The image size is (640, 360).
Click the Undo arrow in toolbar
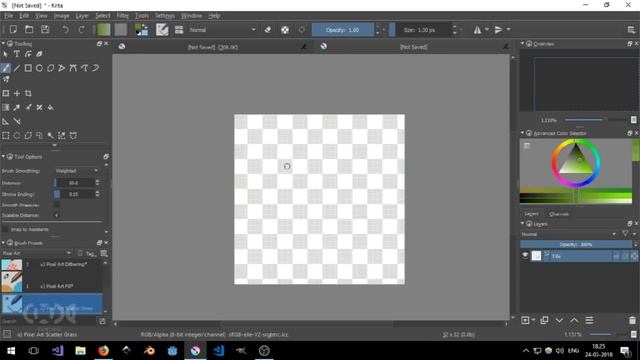pyautogui.click(x=65, y=30)
